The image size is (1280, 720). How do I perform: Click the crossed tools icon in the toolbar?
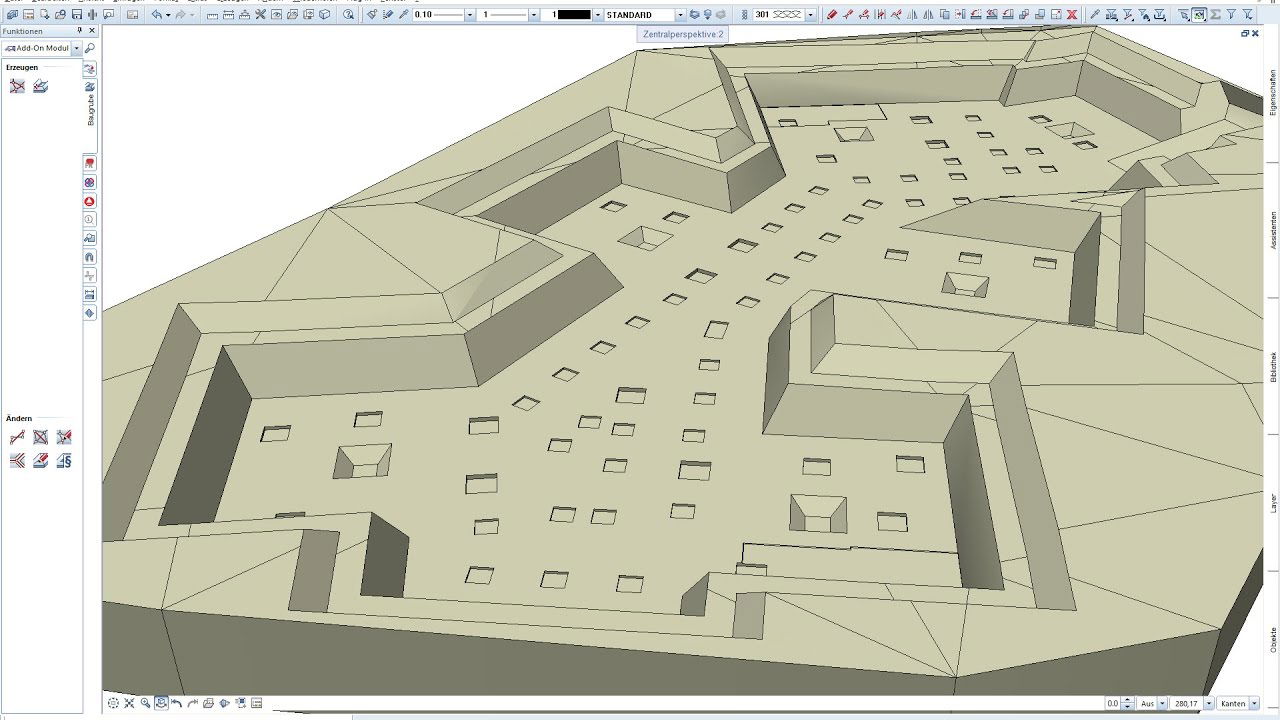coord(260,15)
